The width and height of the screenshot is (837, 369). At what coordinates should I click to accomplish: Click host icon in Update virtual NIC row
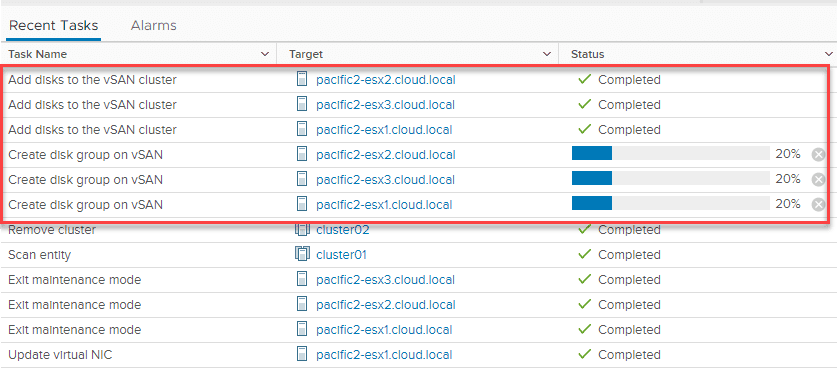302,354
